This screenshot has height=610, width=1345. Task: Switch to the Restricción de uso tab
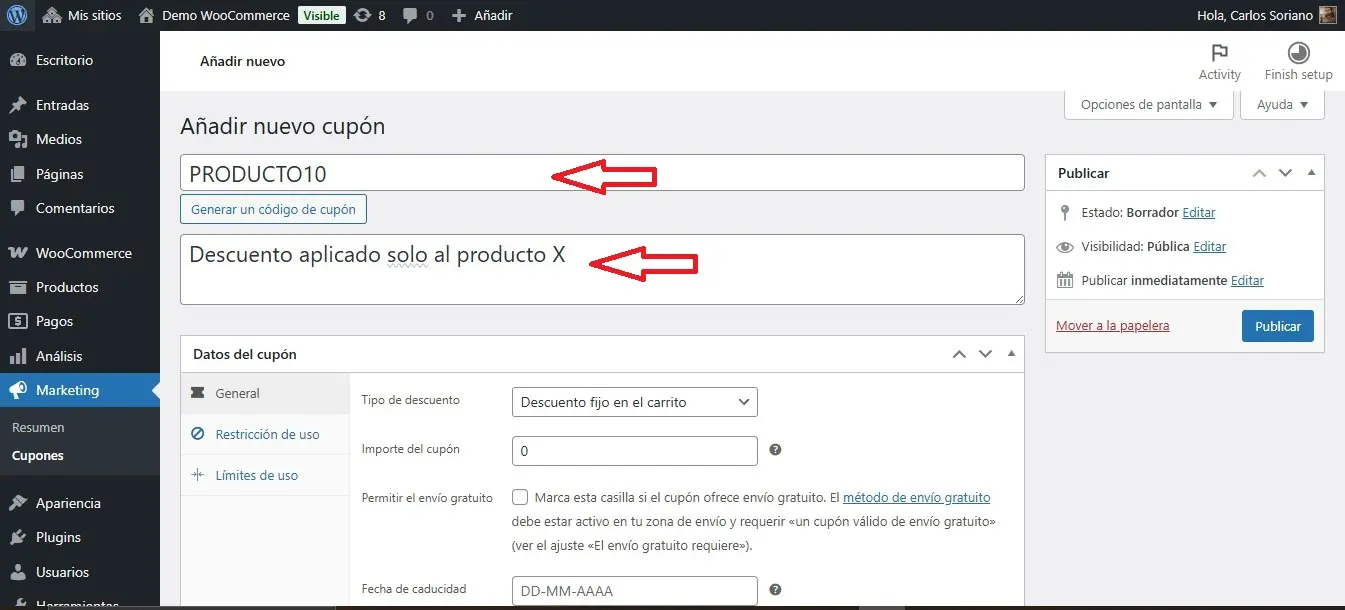[x=266, y=434]
